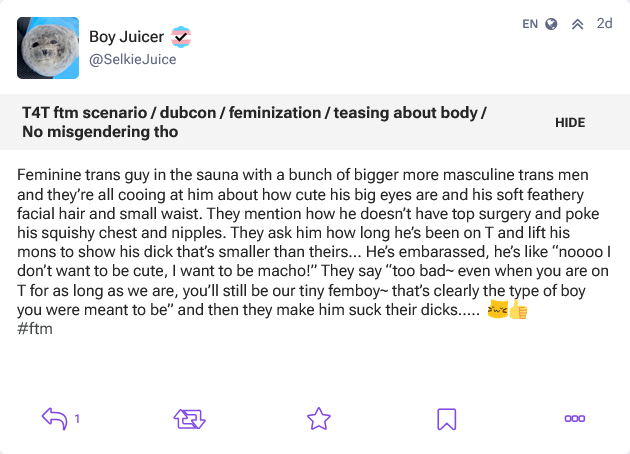Click the double chevron thread icon
The width and height of the screenshot is (630, 454).
[x=577, y=24]
